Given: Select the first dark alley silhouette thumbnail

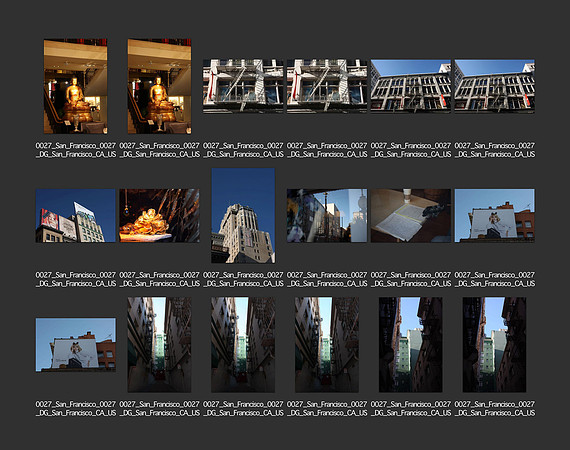Looking at the screenshot, I should (411, 345).
